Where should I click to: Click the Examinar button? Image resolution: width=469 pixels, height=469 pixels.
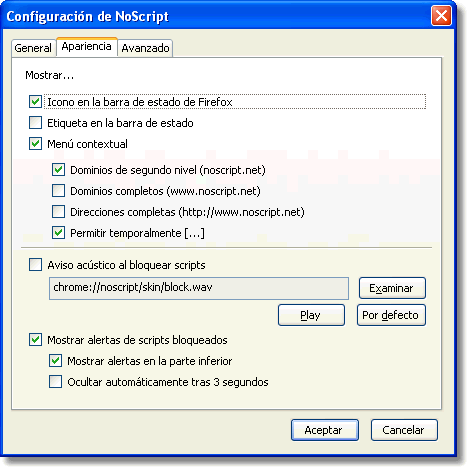click(x=392, y=288)
